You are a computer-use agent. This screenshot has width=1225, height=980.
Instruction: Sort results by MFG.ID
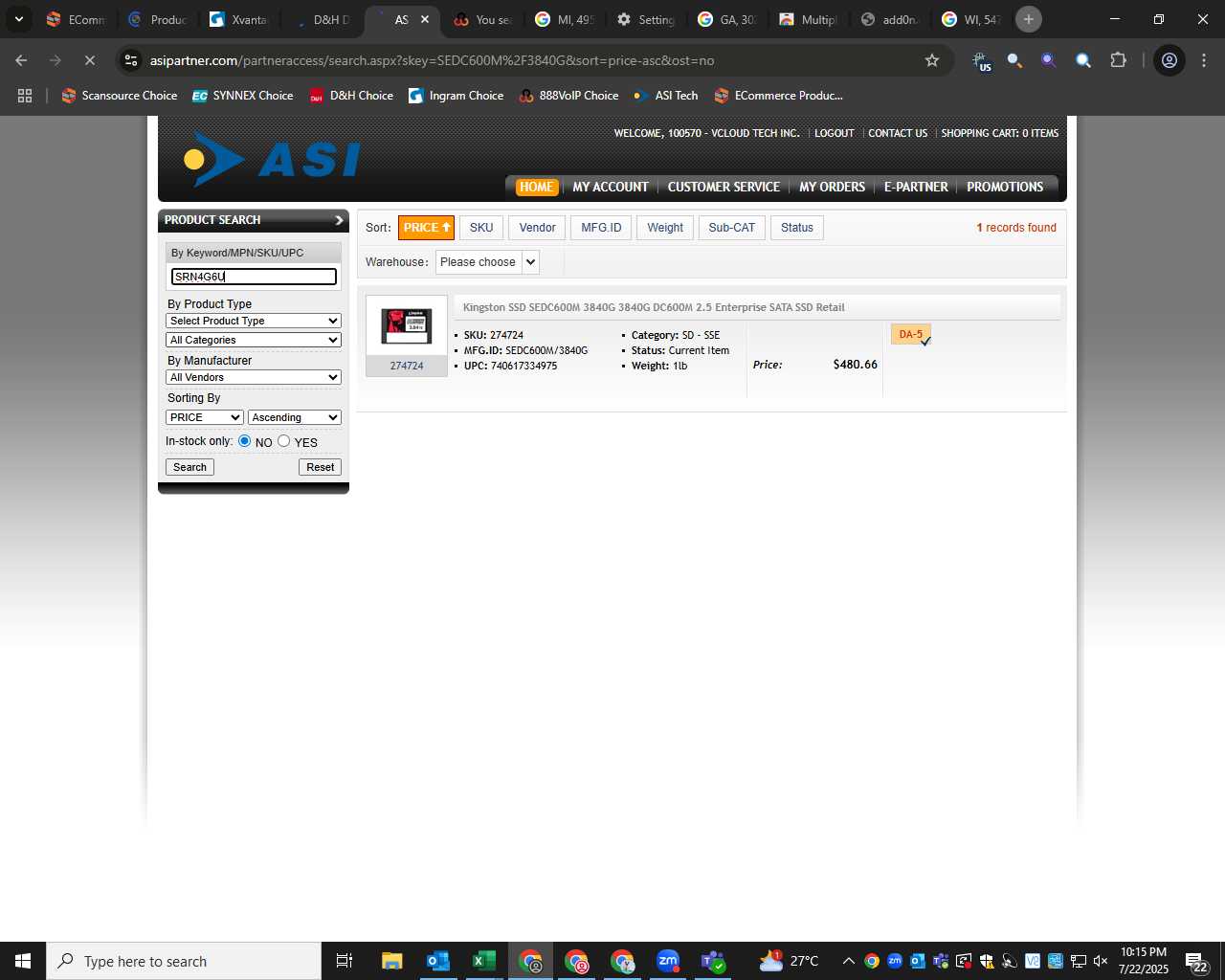[x=601, y=228]
